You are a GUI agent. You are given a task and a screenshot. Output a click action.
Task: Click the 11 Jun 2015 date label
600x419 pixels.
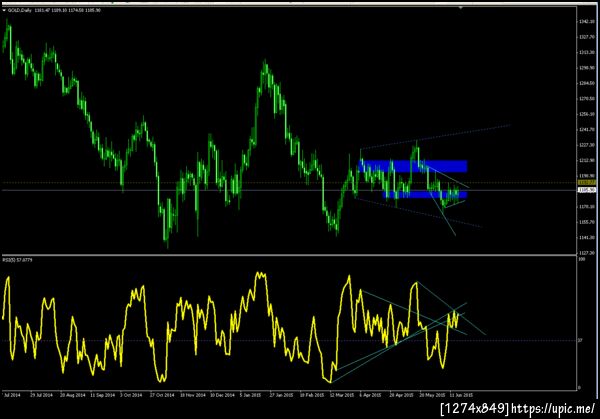click(461, 395)
